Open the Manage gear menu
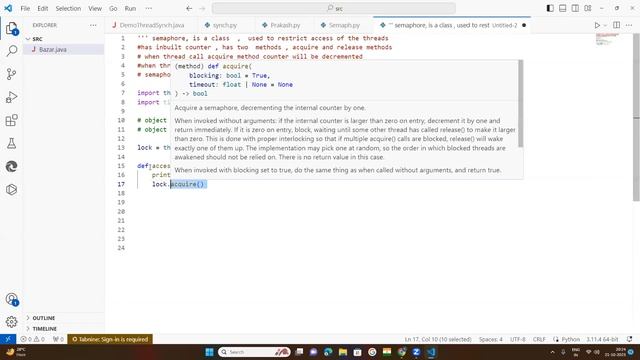 point(11,322)
